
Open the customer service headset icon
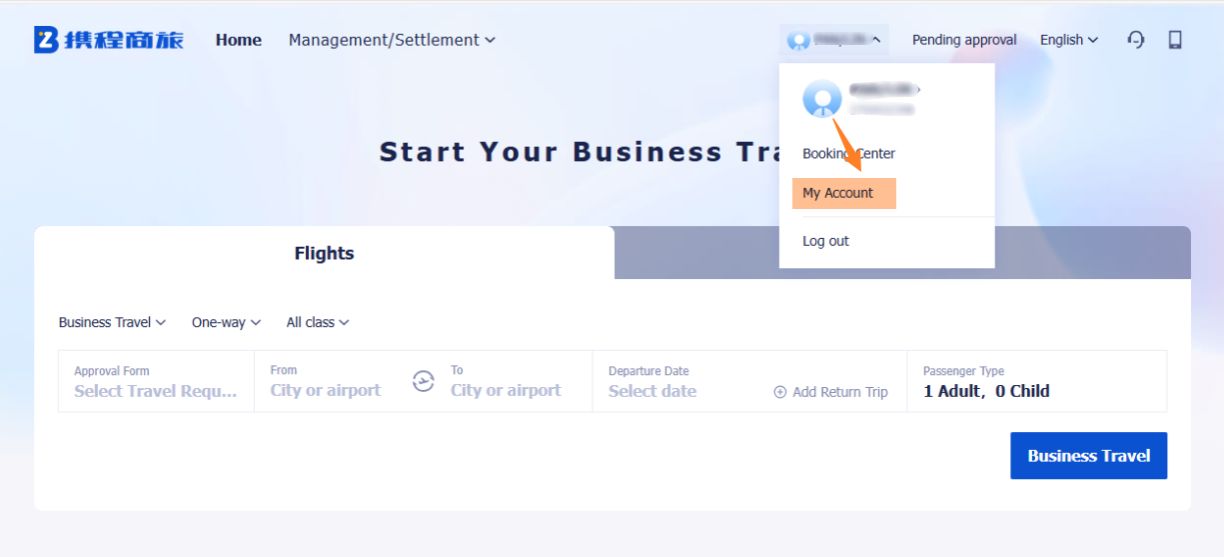coord(1136,40)
